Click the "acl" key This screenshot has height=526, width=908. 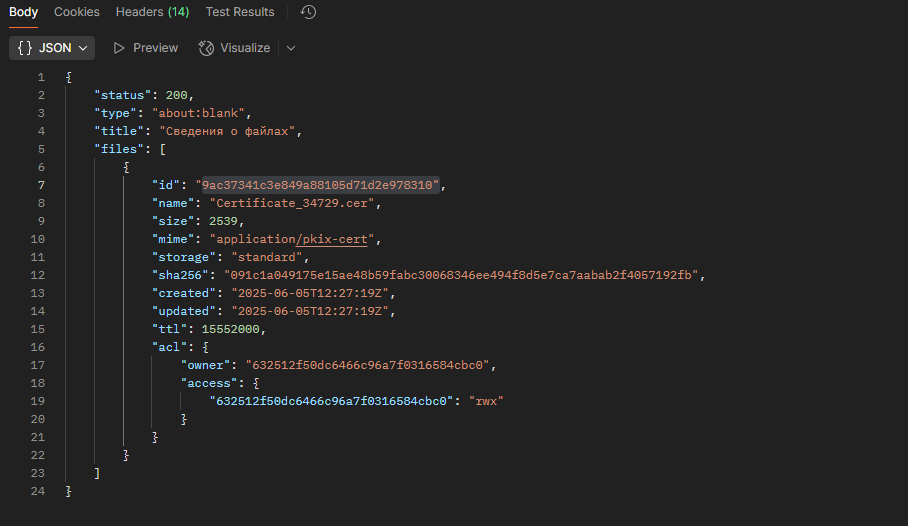169,346
